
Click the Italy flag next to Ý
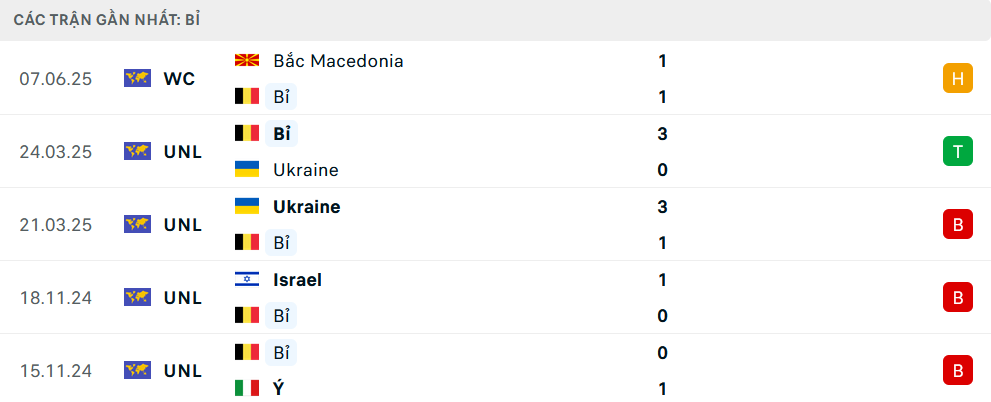point(246,388)
